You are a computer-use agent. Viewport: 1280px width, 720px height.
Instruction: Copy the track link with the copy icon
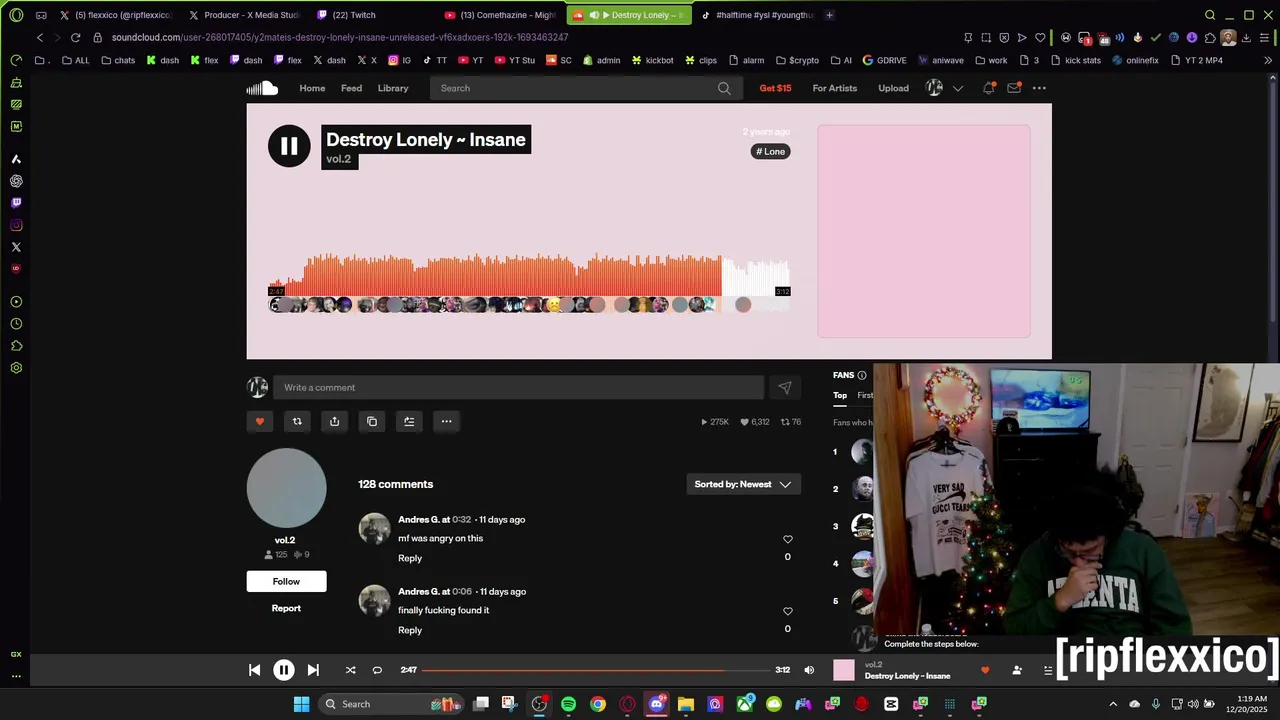[372, 421]
